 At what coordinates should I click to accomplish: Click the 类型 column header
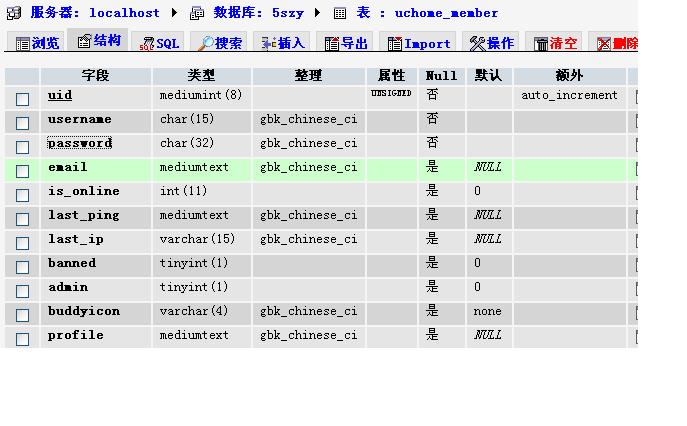tap(201, 76)
